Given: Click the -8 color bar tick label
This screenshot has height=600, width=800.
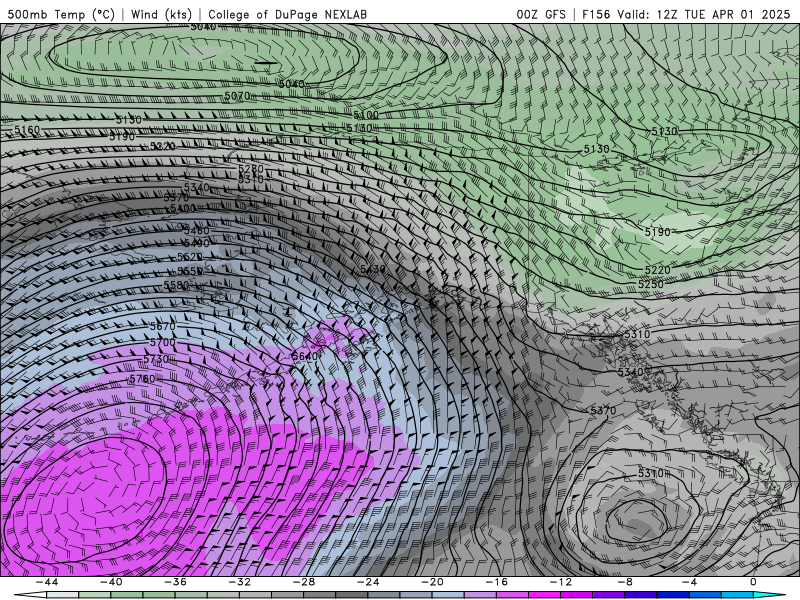Looking at the screenshot, I should 626,583.
